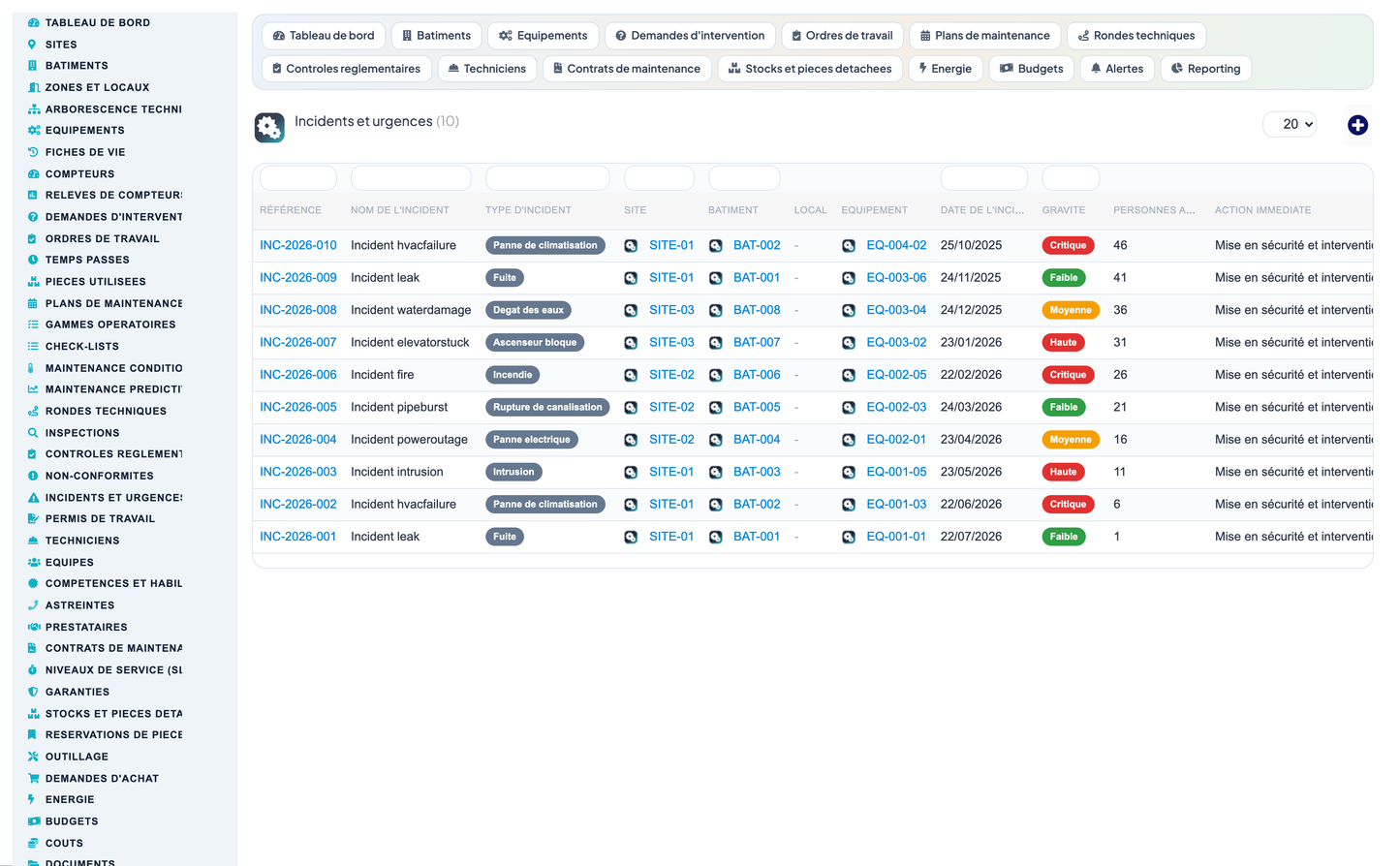
Task: Open equipment link EQ-002-03
Action: pyautogui.click(x=896, y=408)
